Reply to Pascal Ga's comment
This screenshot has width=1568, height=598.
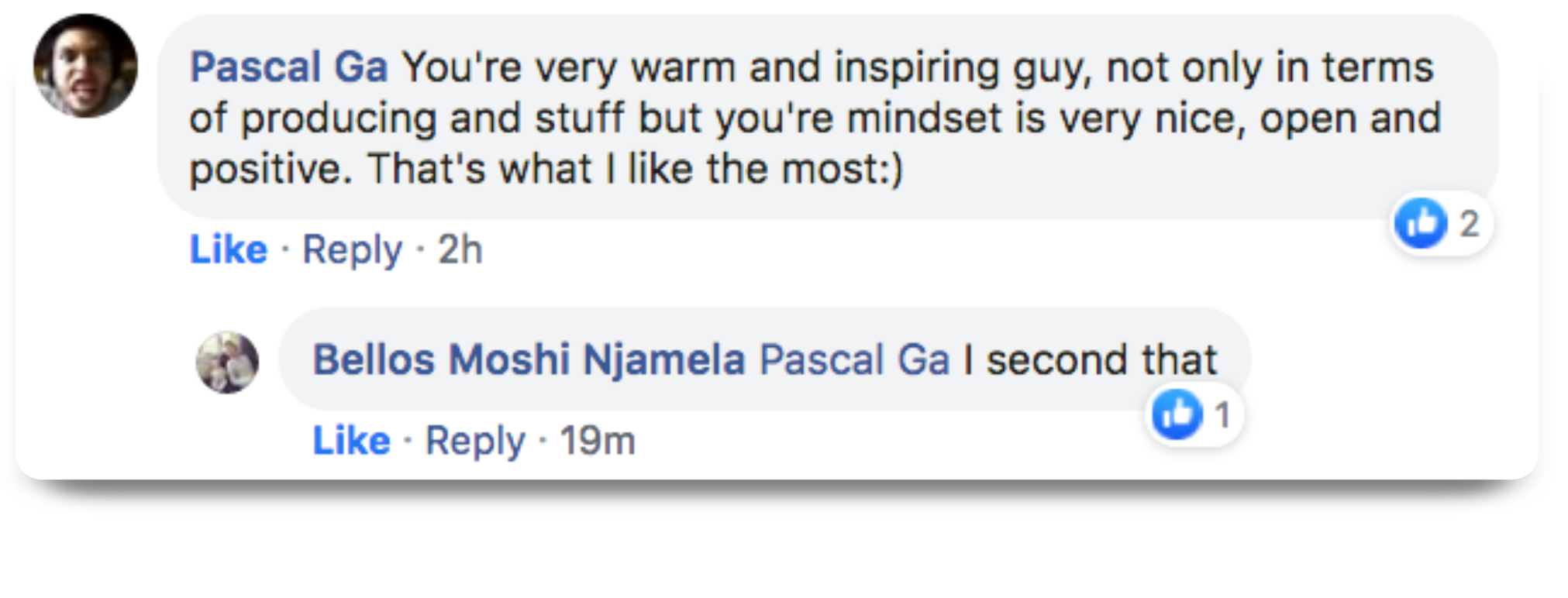click(352, 249)
